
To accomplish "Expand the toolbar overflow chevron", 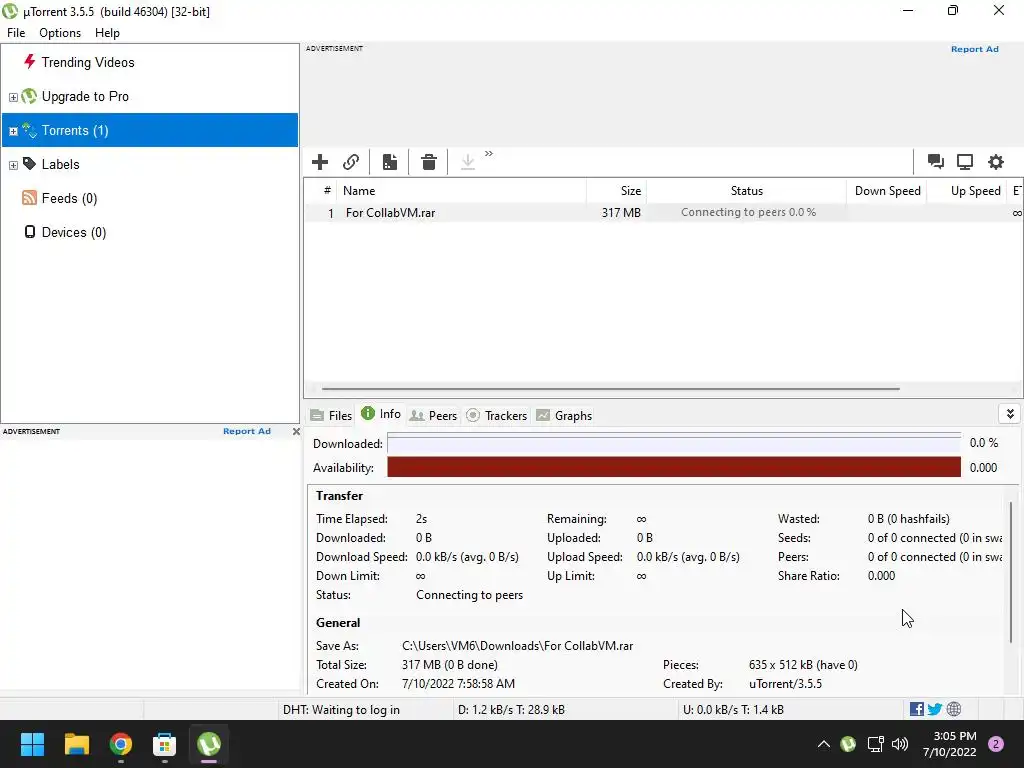I will [x=488, y=153].
